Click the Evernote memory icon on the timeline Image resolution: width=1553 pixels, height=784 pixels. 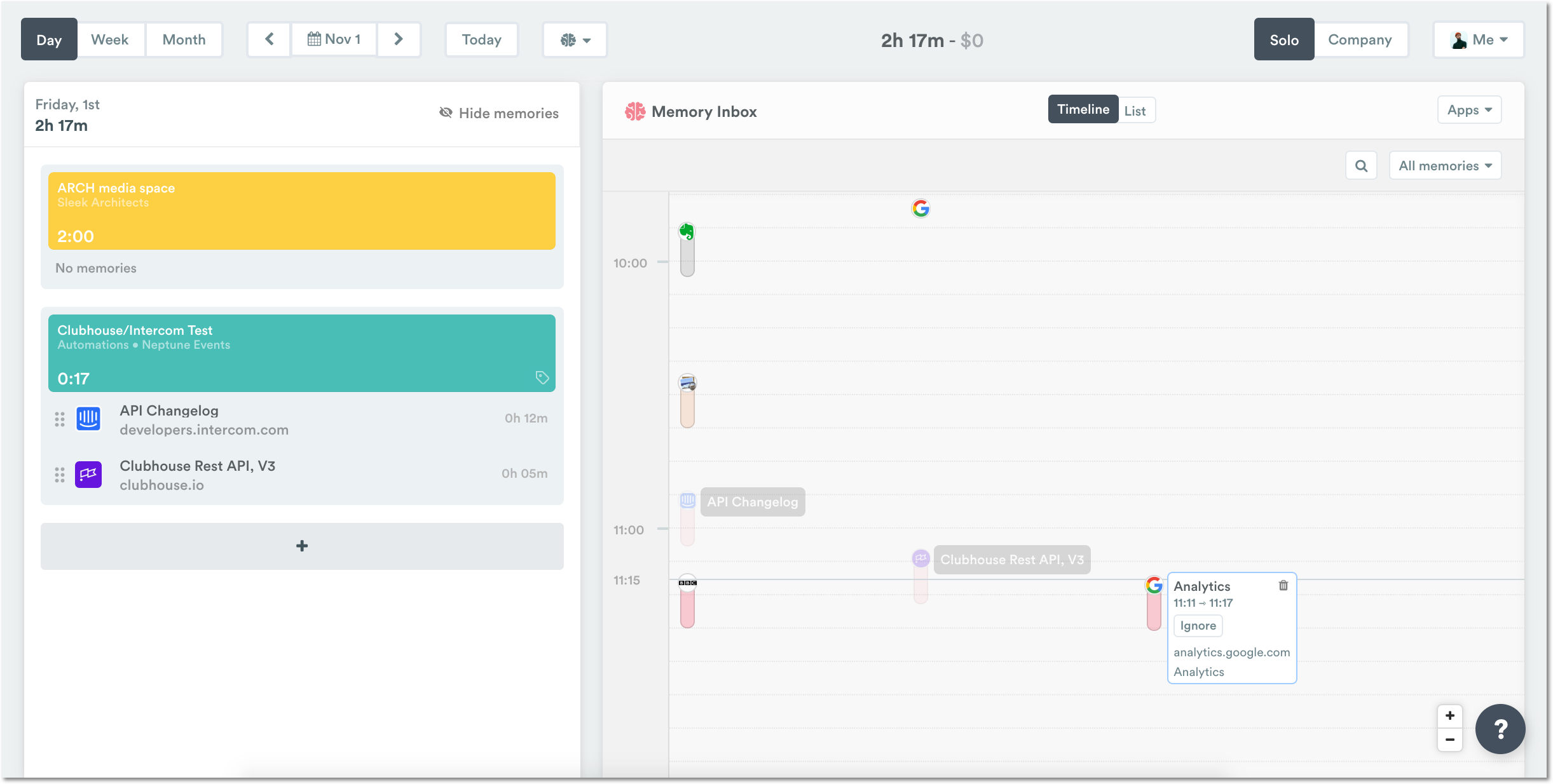pos(687,232)
